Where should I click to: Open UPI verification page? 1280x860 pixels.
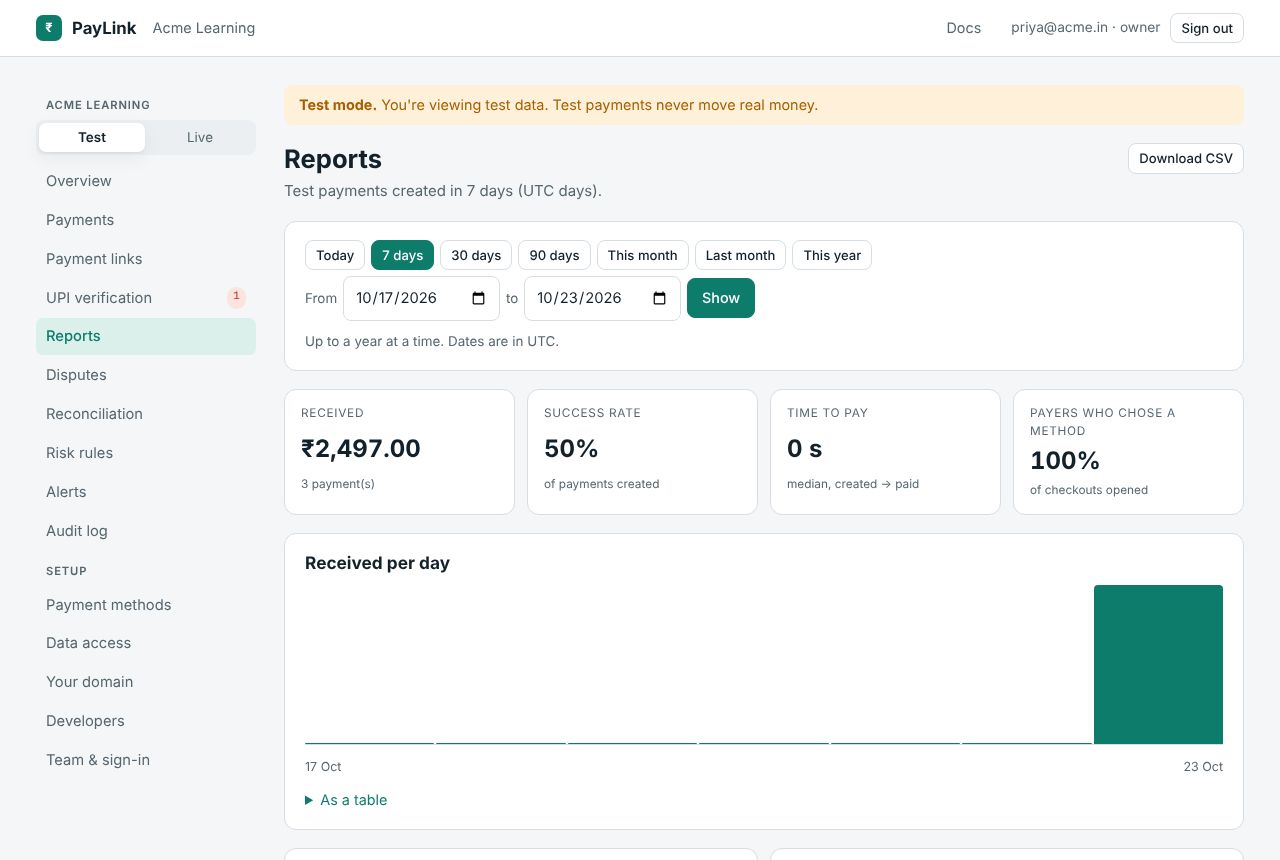pos(146,298)
